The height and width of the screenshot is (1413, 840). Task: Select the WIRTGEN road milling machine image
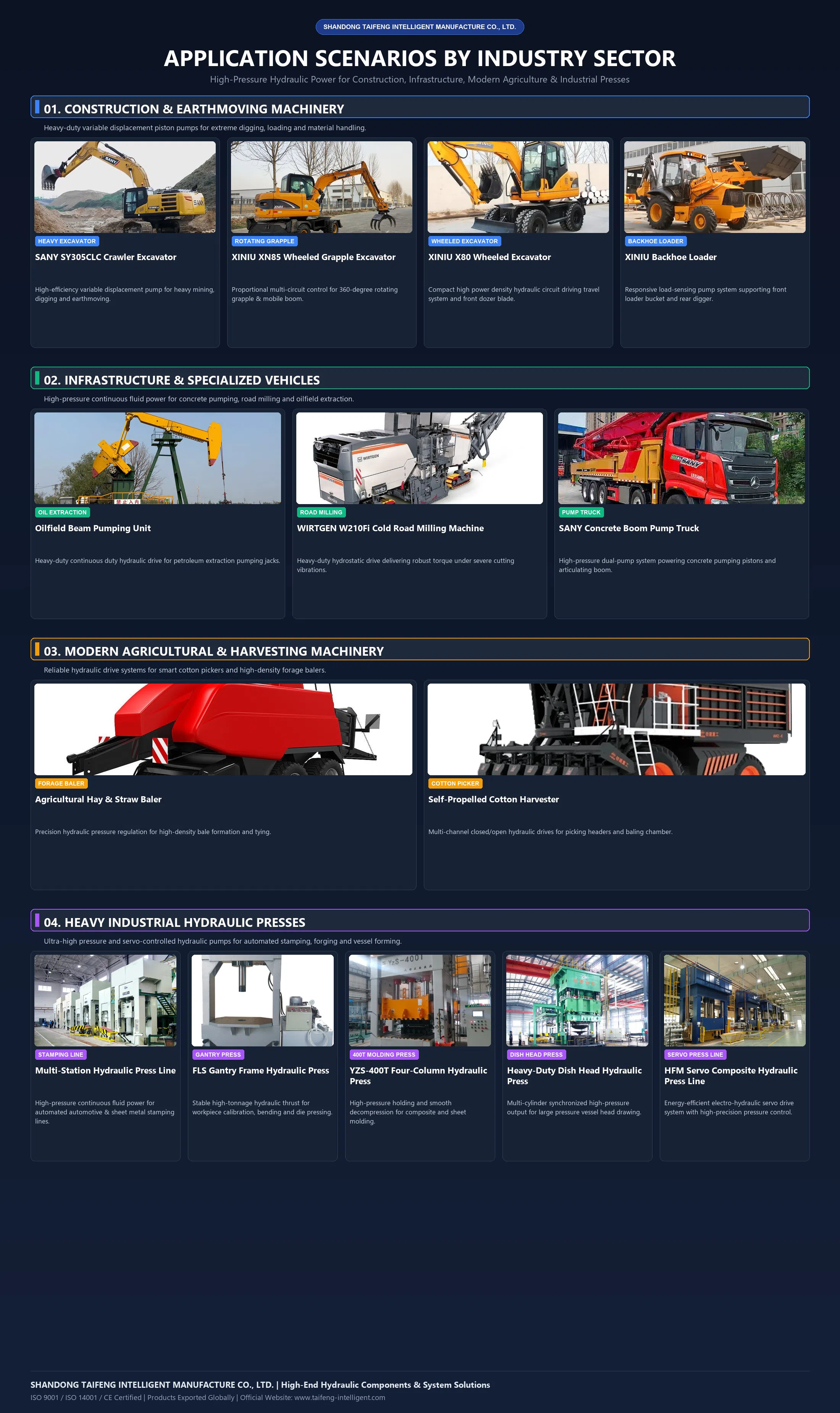420,458
